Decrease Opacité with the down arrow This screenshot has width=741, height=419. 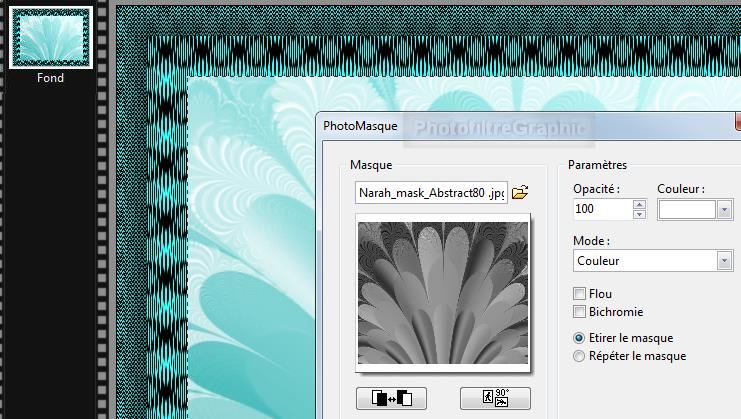(639, 214)
